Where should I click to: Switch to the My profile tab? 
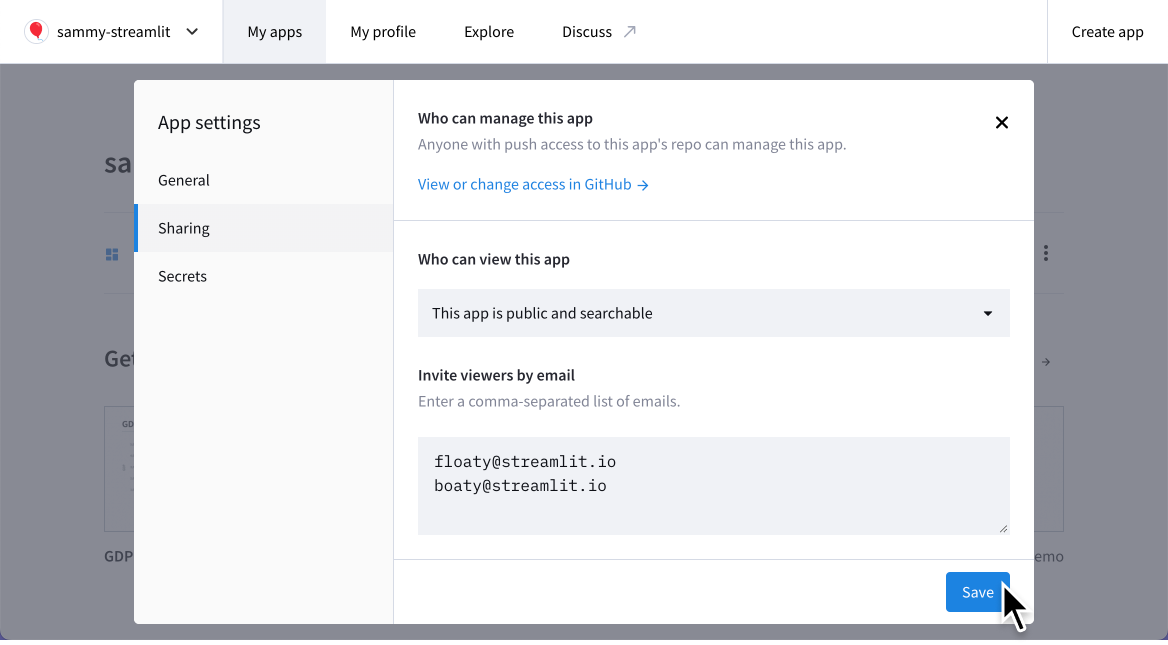(383, 31)
